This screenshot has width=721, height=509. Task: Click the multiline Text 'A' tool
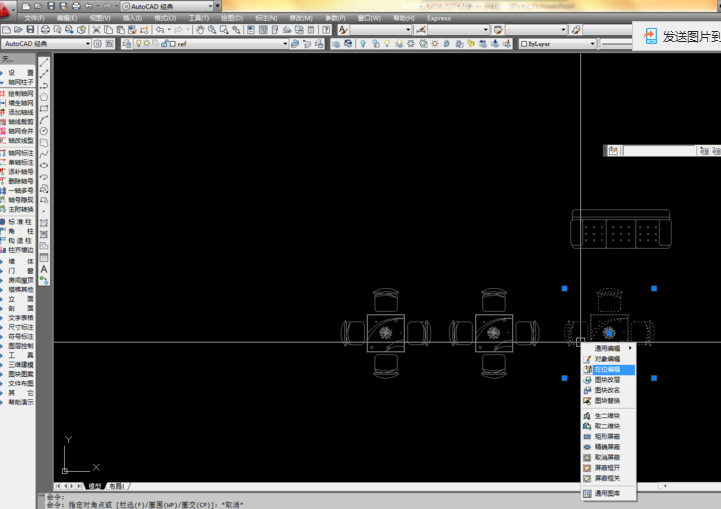tap(44, 269)
